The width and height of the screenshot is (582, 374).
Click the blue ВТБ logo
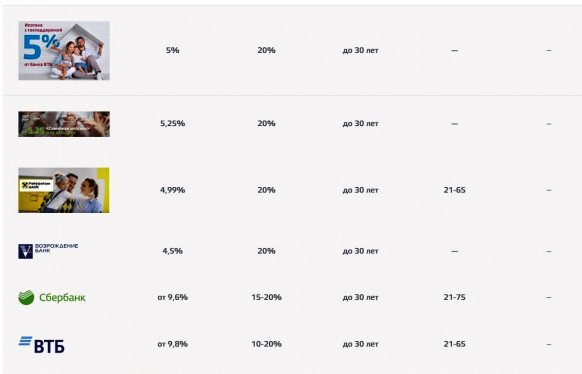(42, 345)
